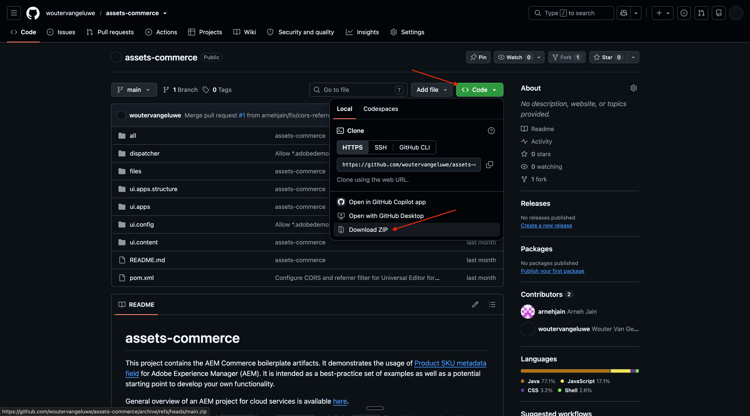The image size is (750, 416).
Task: Open the GitHub home logo
Action: (x=33, y=13)
